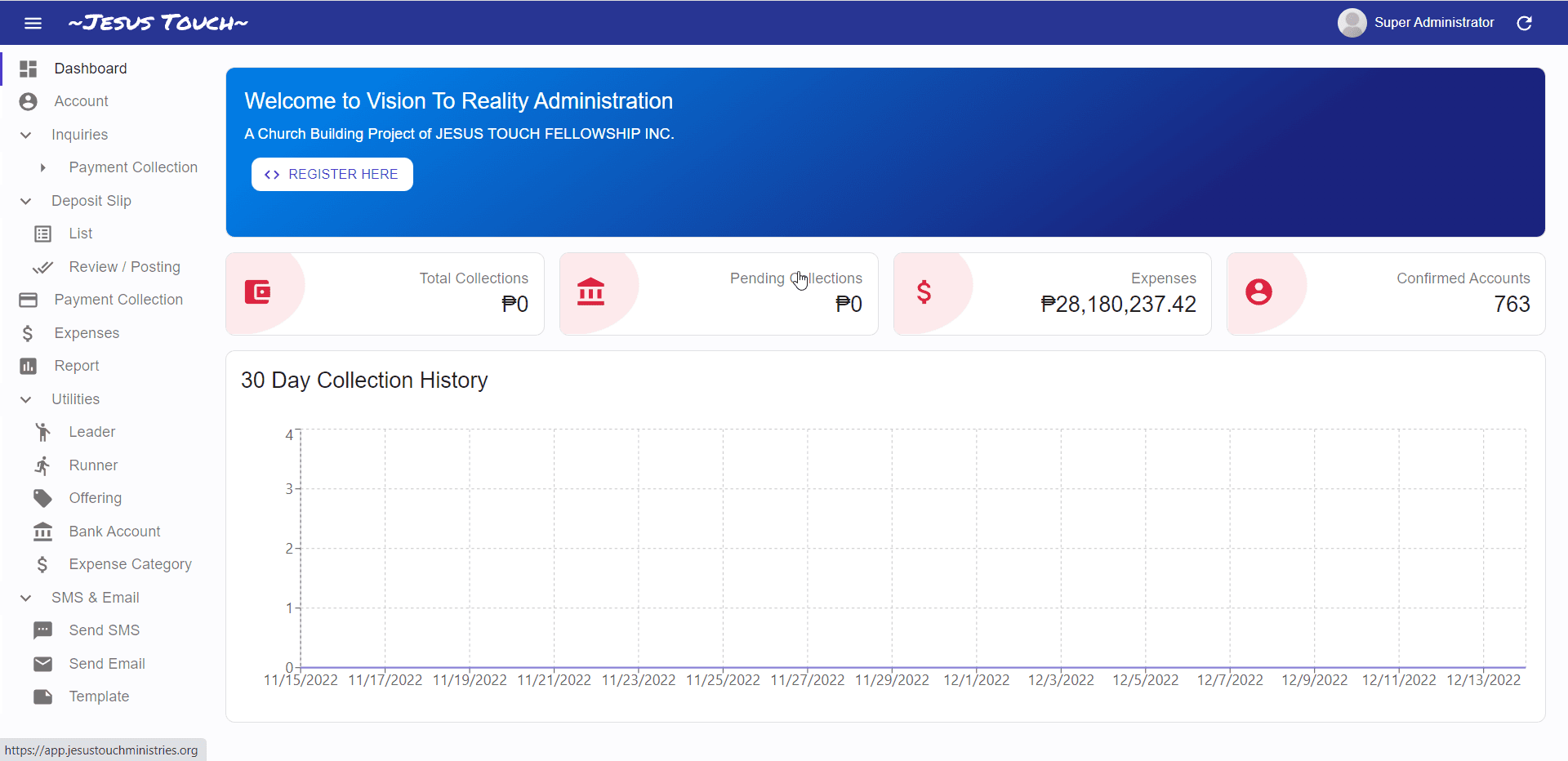Collapse the SMS & Email section chevron
Screen dimensions: 1568x761
coord(26,598)
